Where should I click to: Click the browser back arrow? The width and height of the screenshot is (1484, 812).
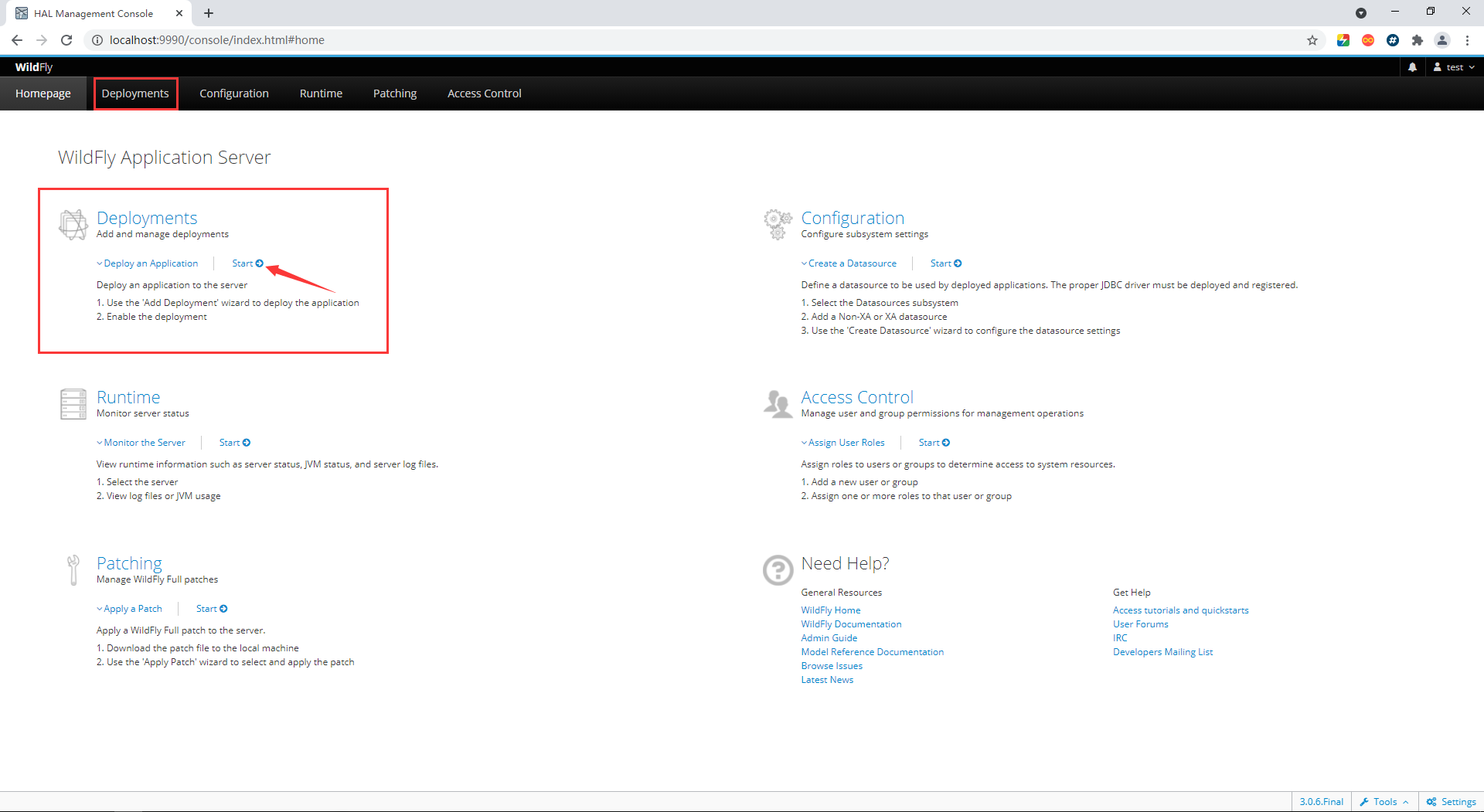tap(17, 40)
